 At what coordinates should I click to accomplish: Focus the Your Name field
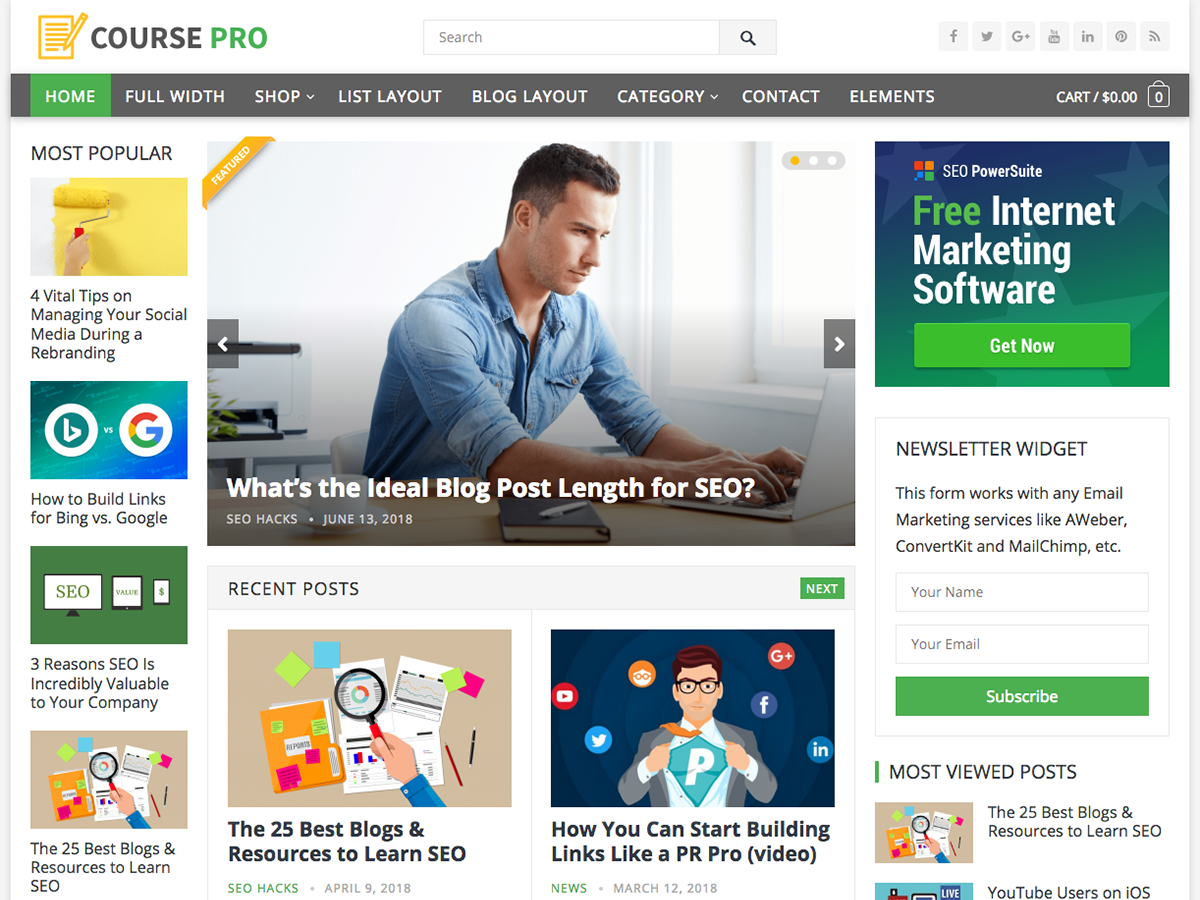[x=1022, y=592]
